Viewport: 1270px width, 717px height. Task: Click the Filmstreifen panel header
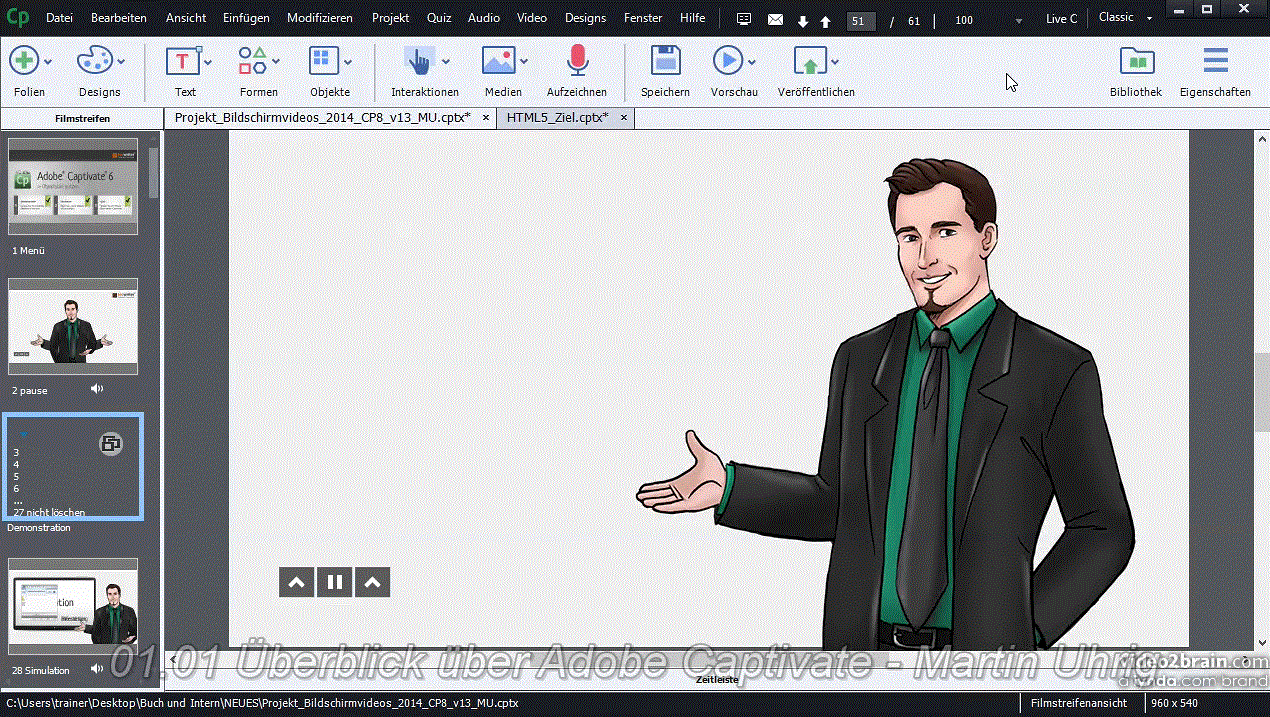click(x=82, y=118)
